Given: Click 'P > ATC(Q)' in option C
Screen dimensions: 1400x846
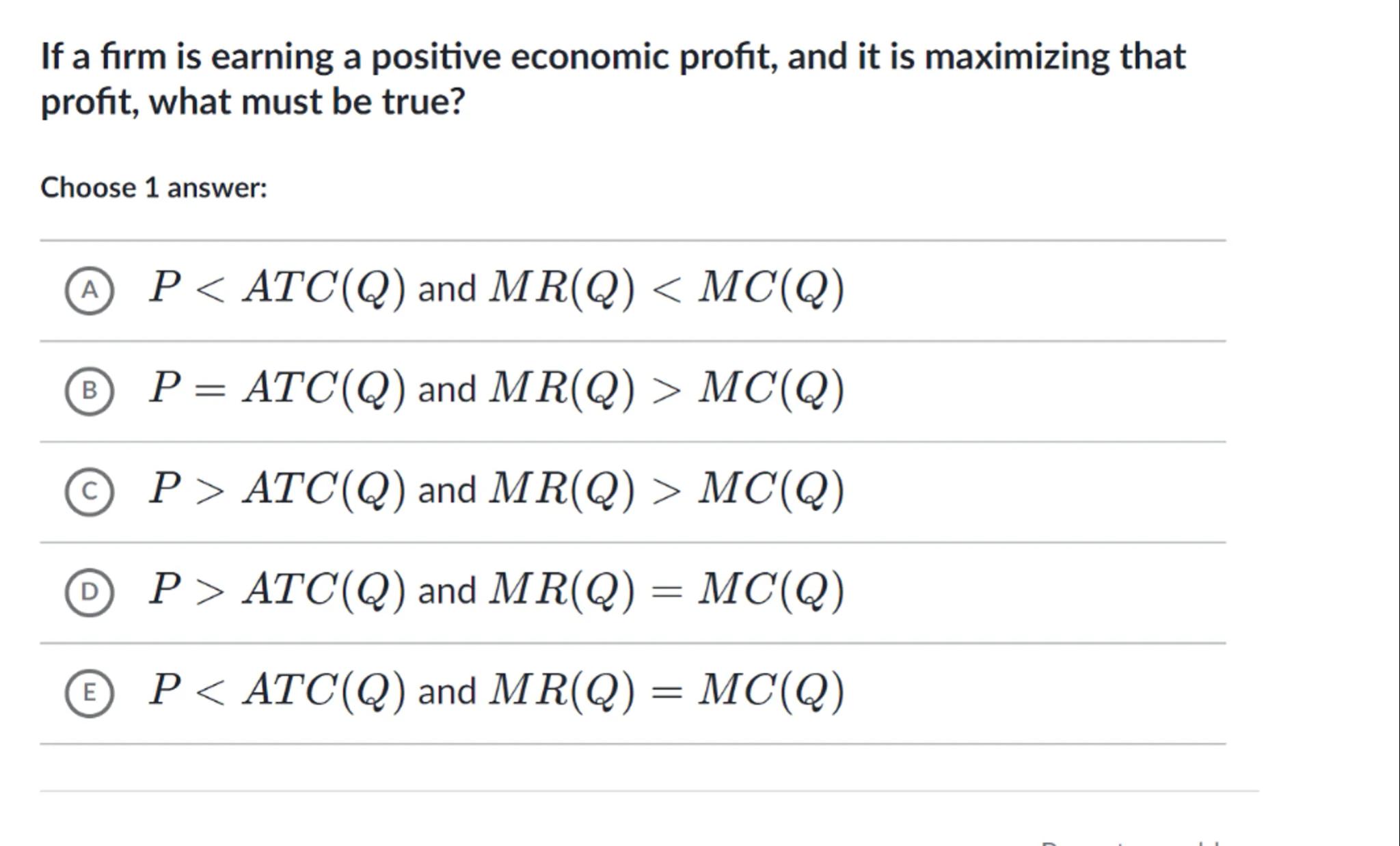Looking at the screenshot, I should coord(277,489).
